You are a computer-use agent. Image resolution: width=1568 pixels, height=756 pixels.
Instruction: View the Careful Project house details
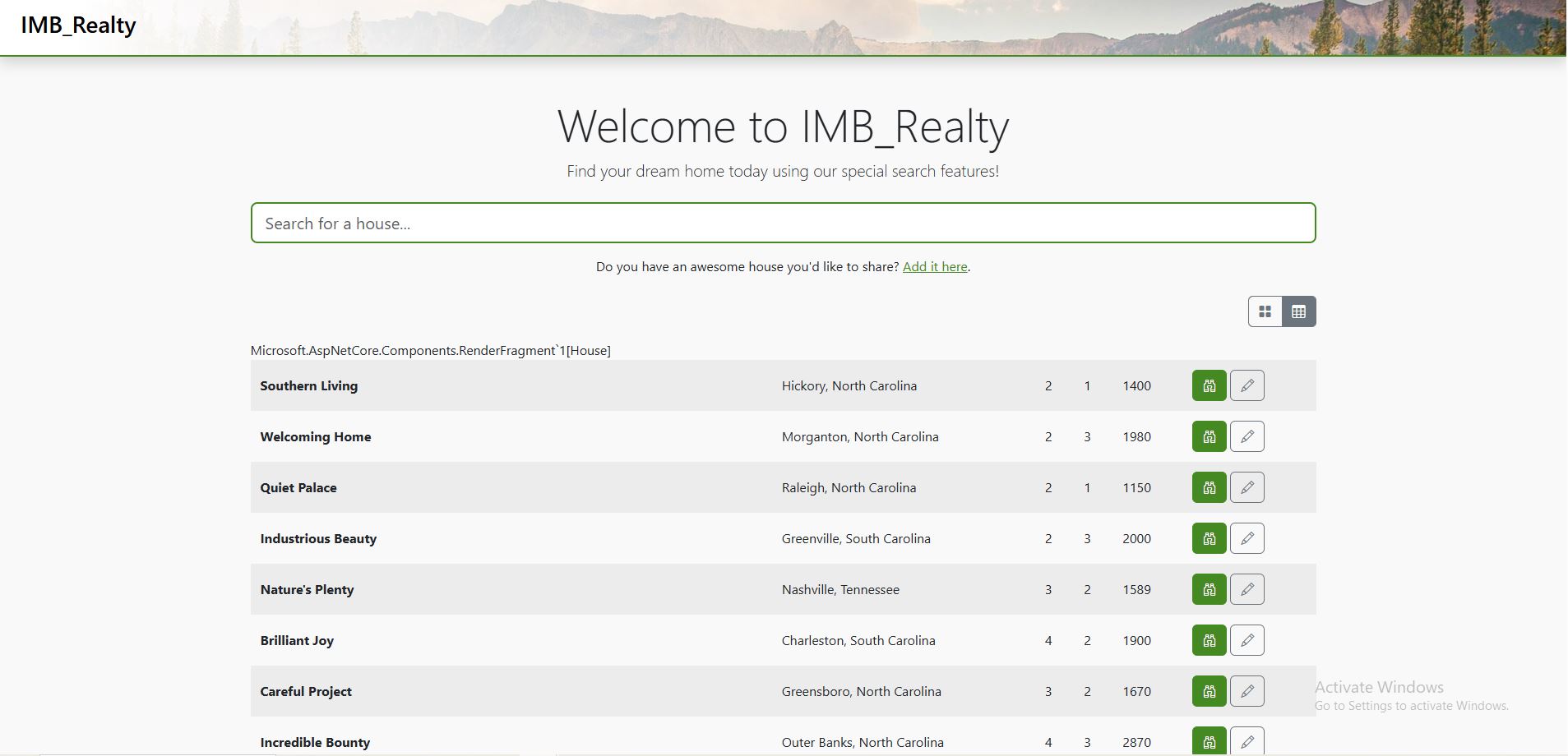(1209, 691)
